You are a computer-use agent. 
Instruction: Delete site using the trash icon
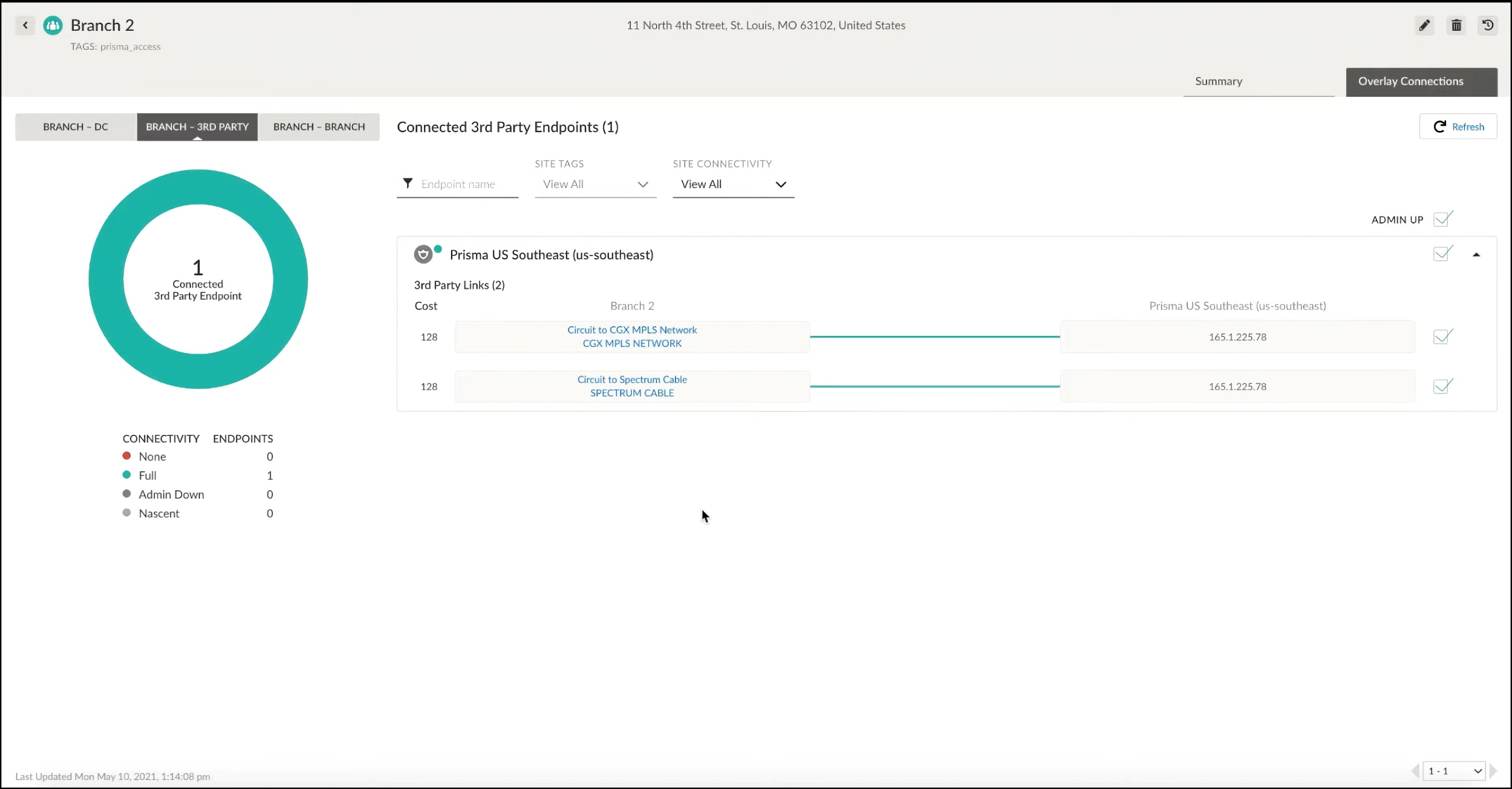[x=1456, y=25]
